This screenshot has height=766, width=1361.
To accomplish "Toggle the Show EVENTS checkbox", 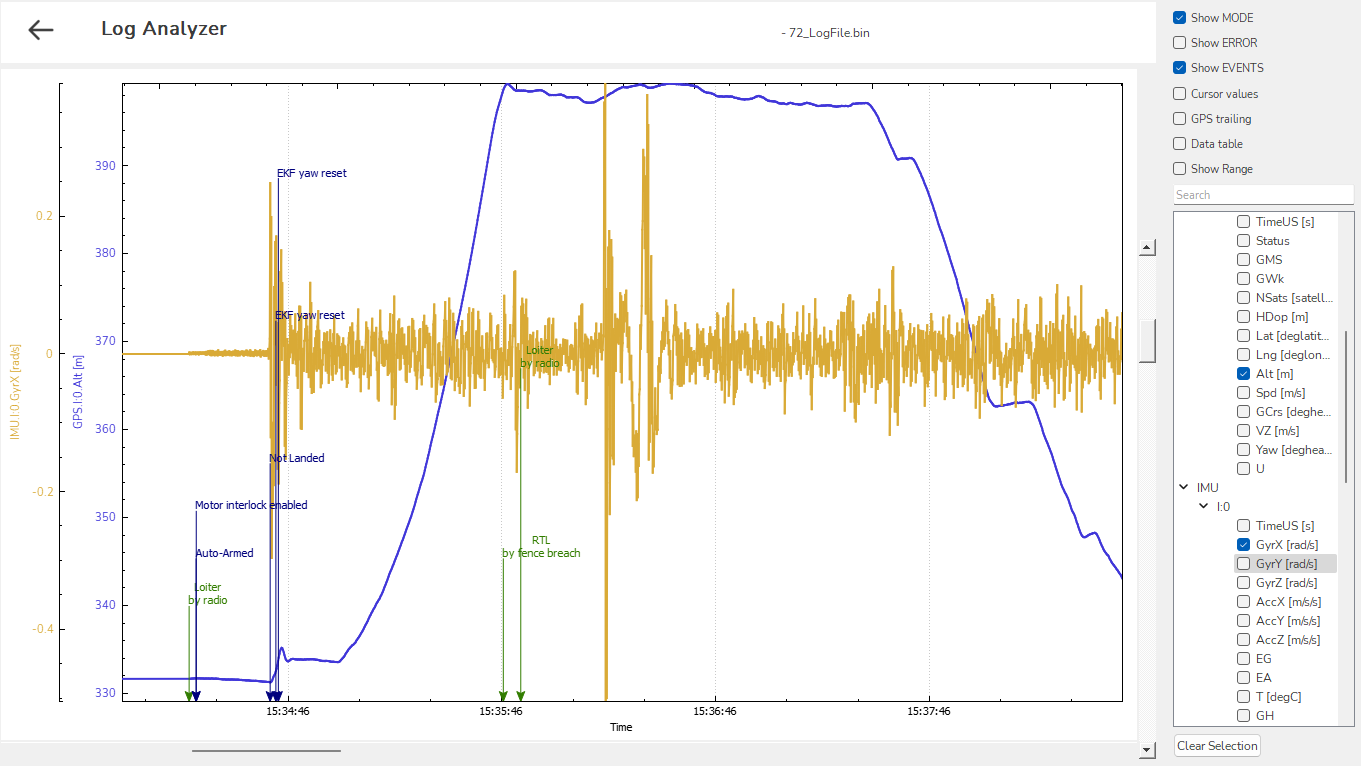I will [x=1180, y=68].
